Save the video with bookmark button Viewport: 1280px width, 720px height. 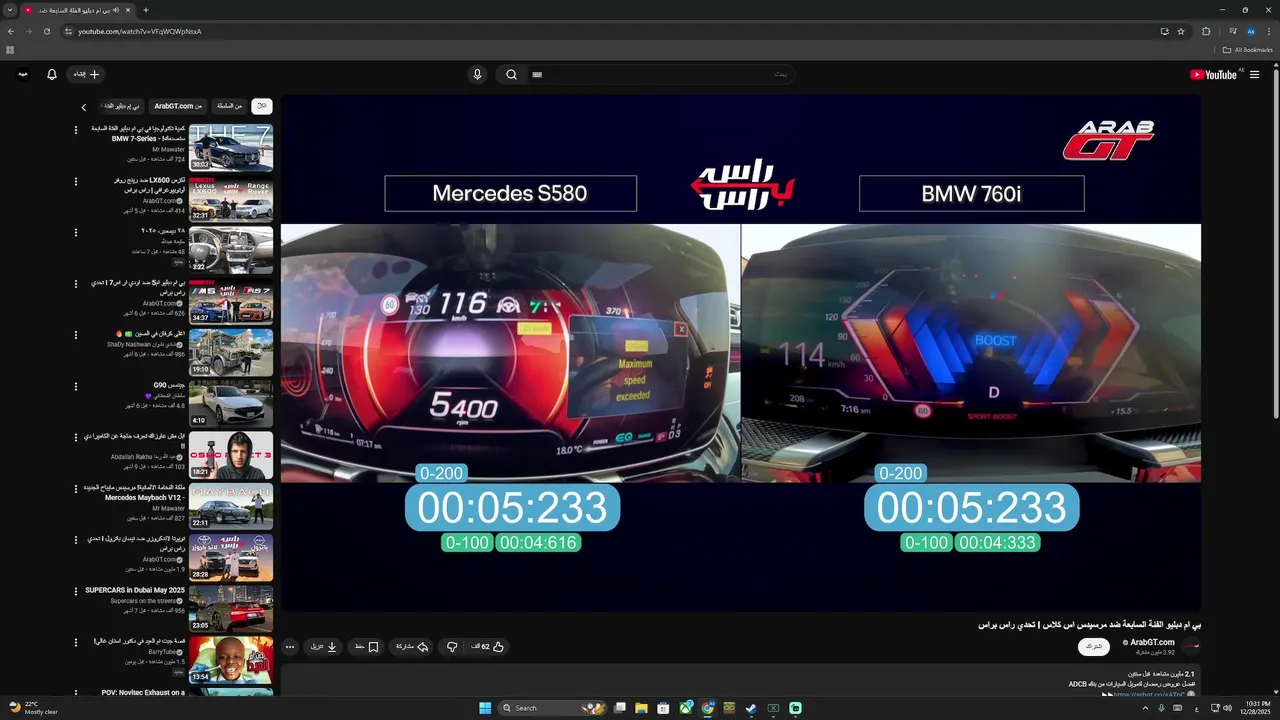coord(367,647)
